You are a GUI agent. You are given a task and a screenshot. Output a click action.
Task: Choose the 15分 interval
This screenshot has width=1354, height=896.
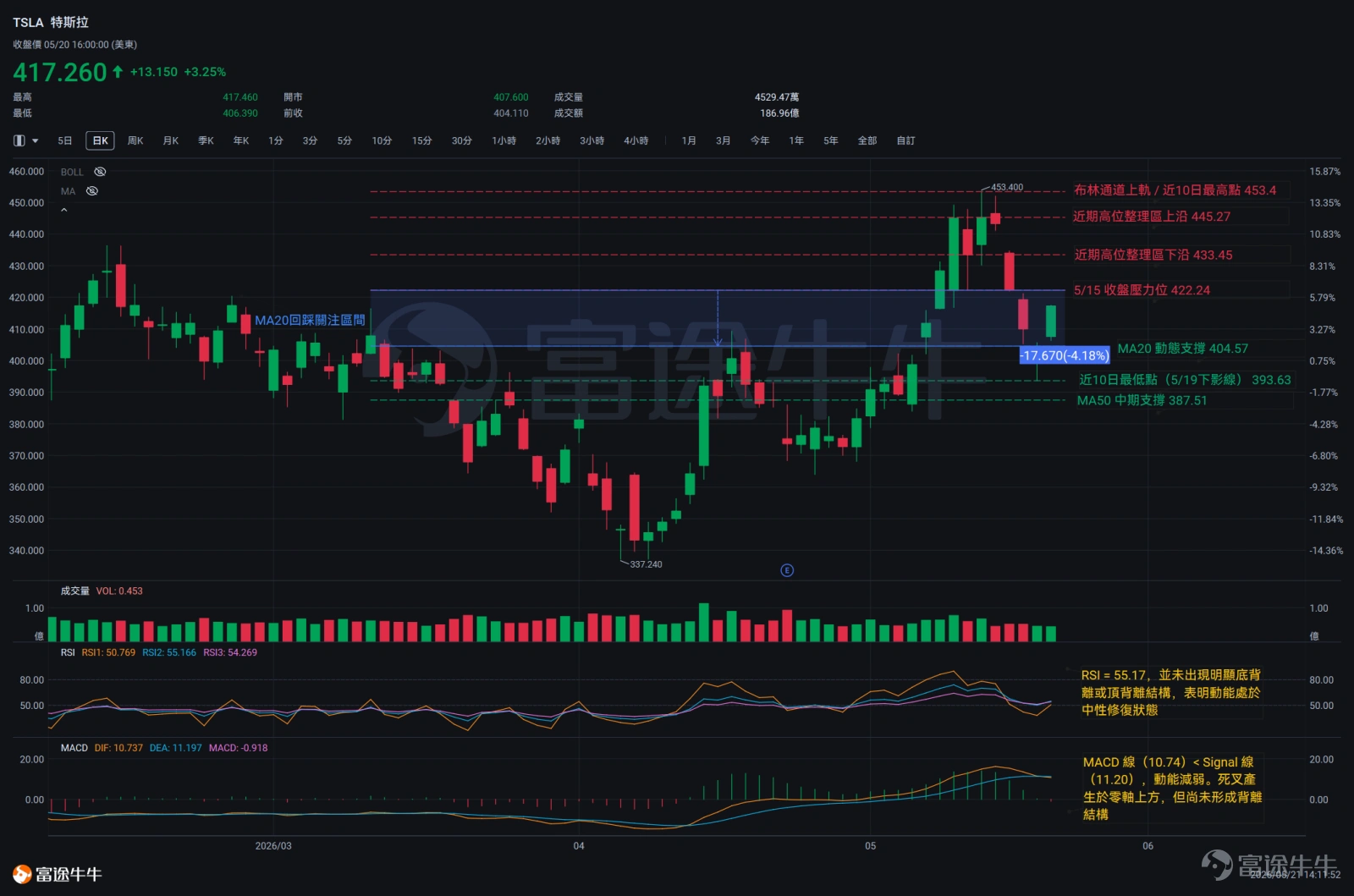(x=422, y=140)
